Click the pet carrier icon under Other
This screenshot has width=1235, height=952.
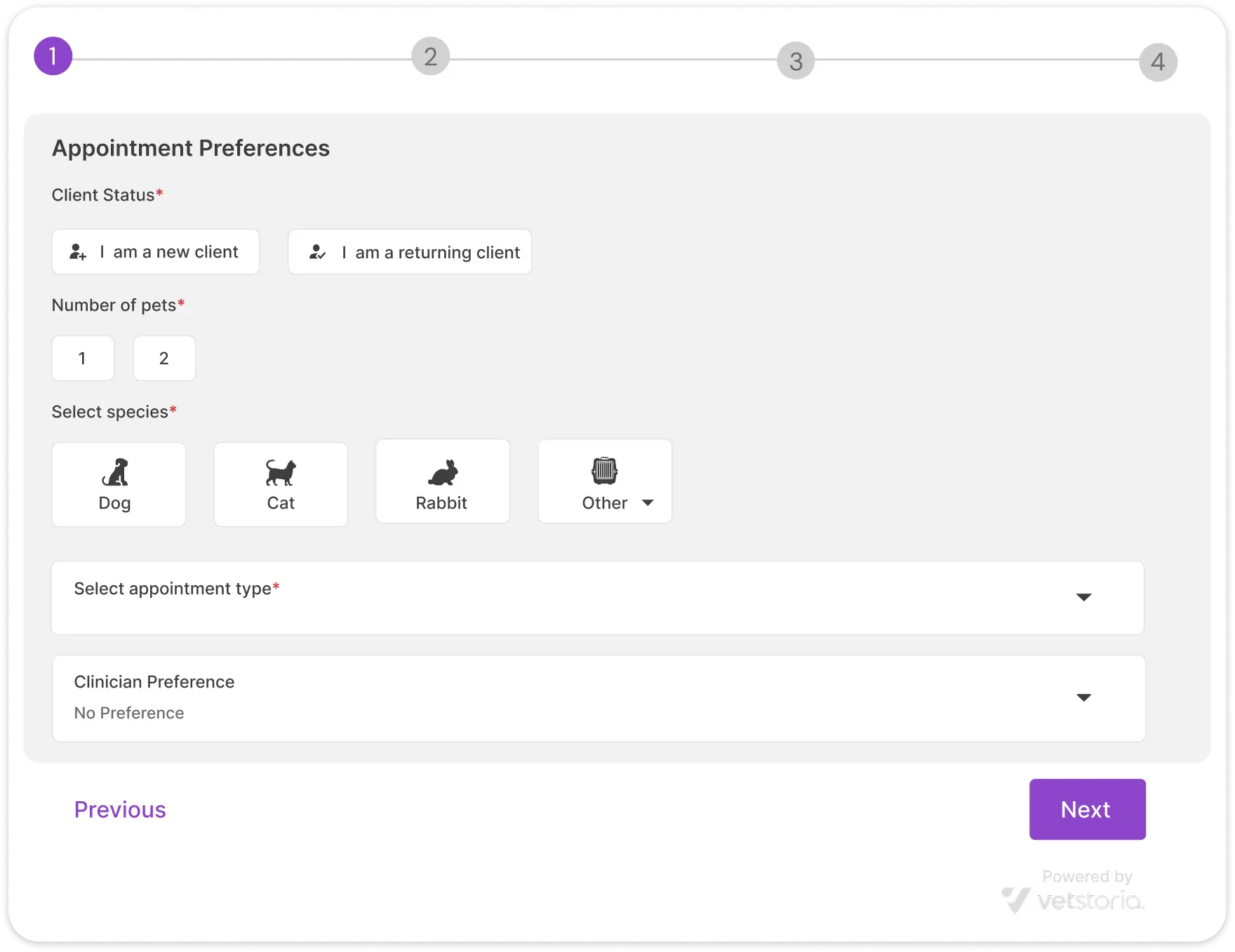tap(605, 470)
